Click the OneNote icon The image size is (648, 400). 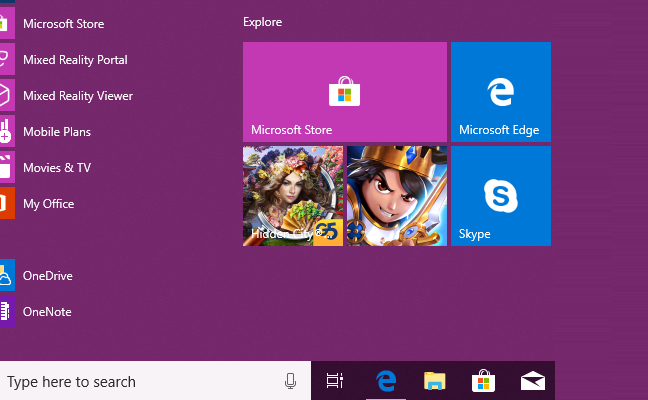click(7, 311)
